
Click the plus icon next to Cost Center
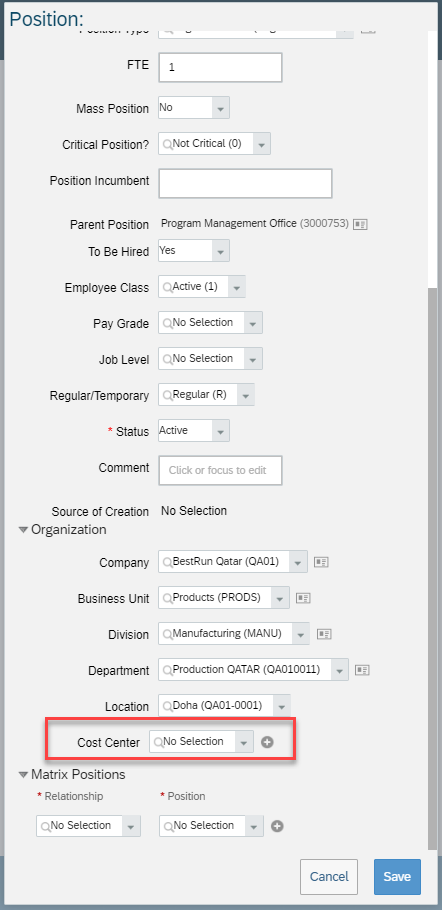point(267,742)
